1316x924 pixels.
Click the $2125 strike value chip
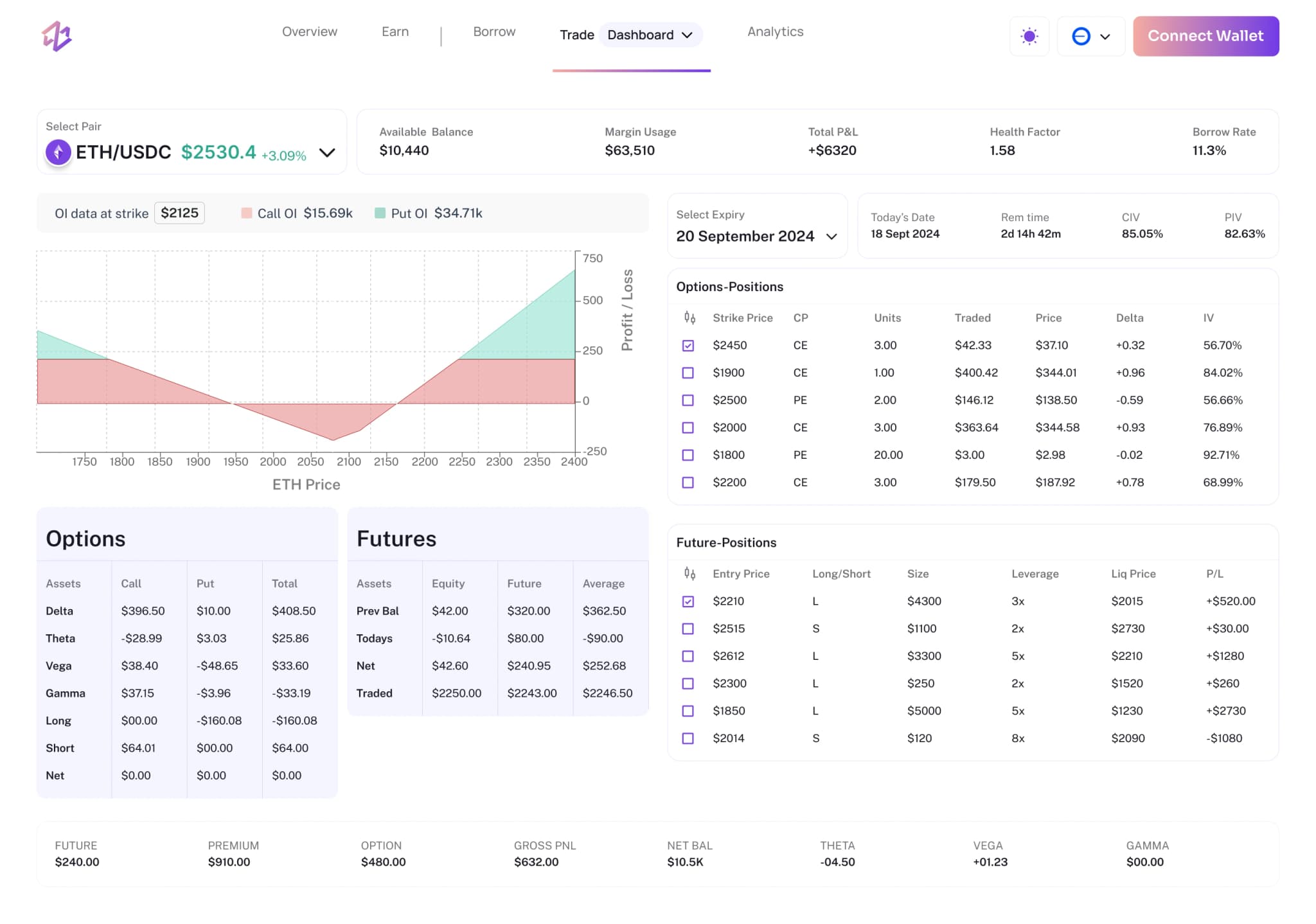(179, 213)
